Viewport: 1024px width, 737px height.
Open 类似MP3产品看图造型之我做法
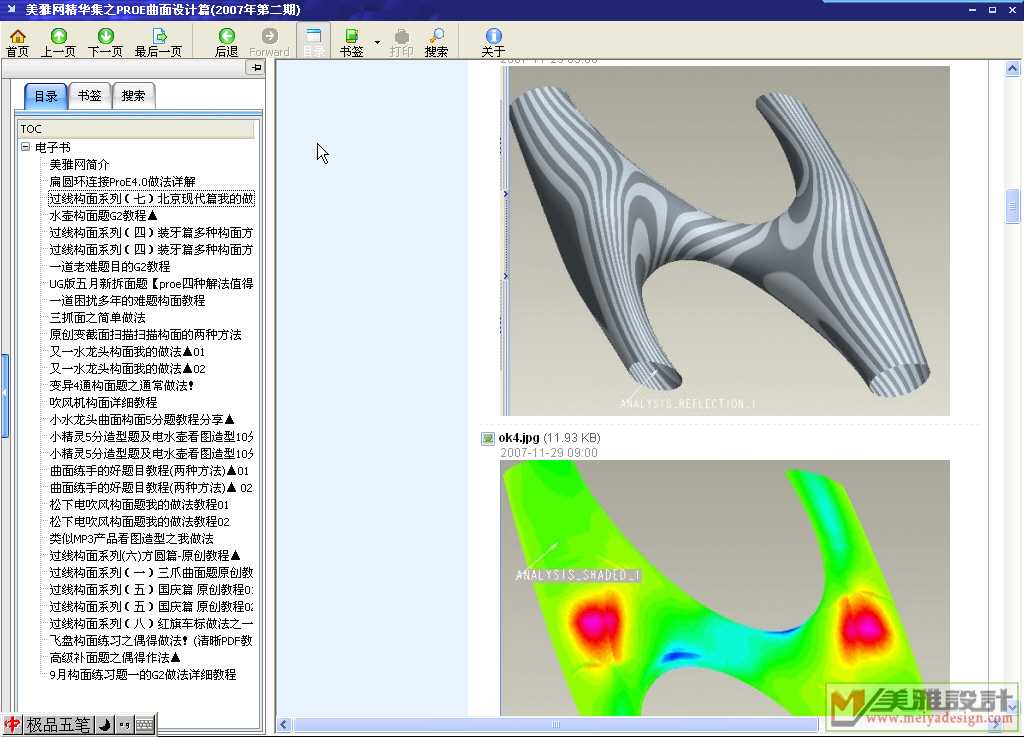click(x=131, y=538)
